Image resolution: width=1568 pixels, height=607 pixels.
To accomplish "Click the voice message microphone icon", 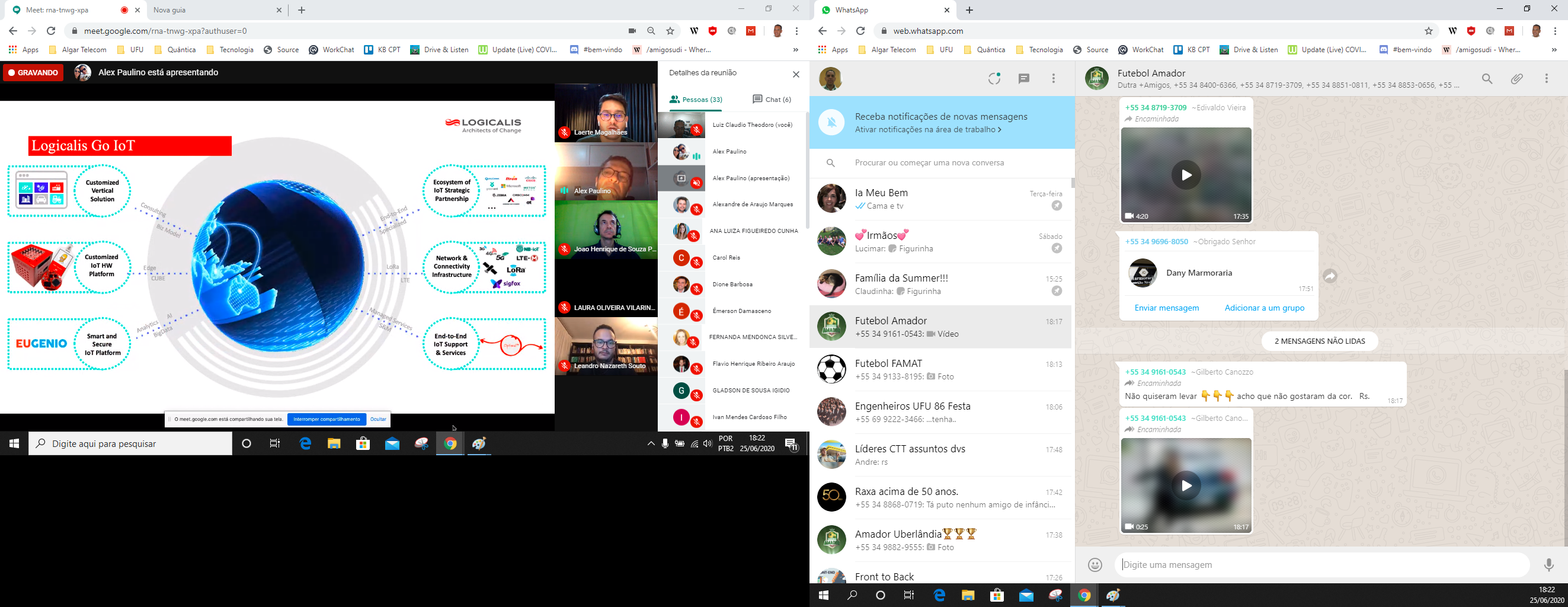I will [1548, 565].
